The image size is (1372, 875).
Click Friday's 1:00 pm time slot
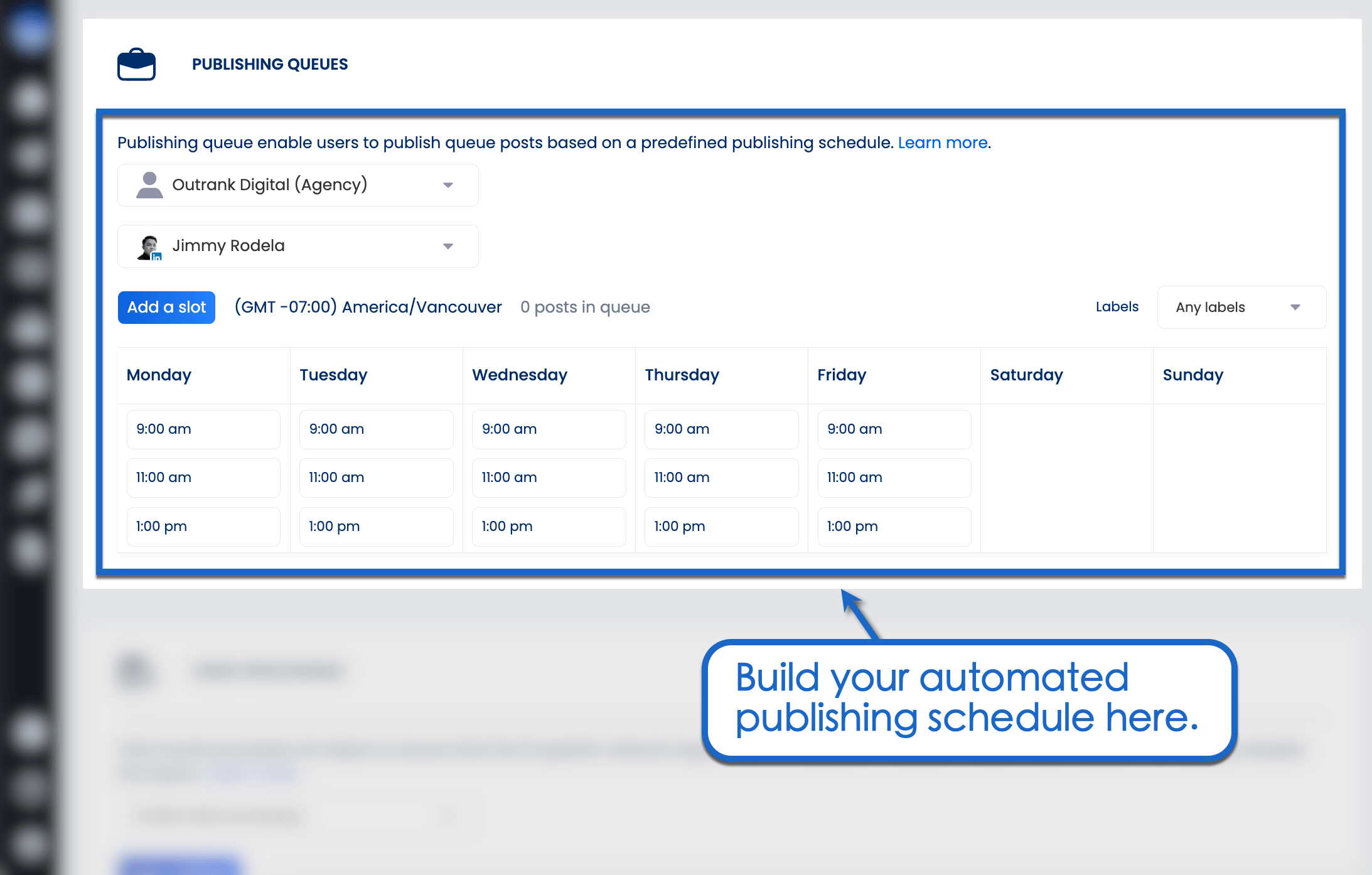click(x=894, y=527)
